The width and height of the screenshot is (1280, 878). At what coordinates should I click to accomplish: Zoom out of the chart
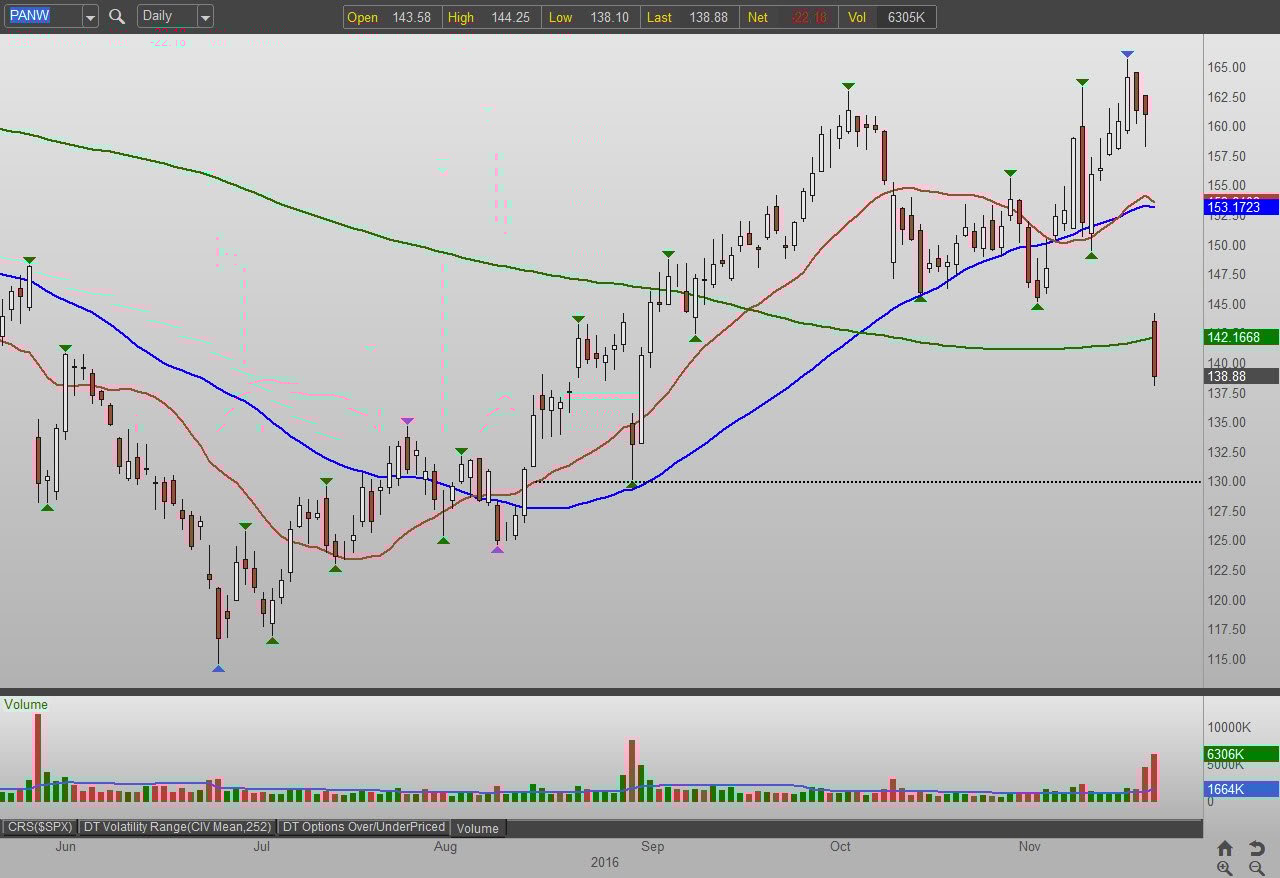click(1257, 868)
